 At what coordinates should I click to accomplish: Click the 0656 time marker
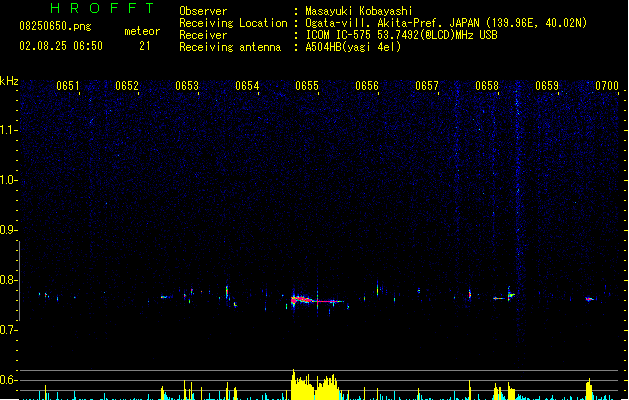pos(367,86)
